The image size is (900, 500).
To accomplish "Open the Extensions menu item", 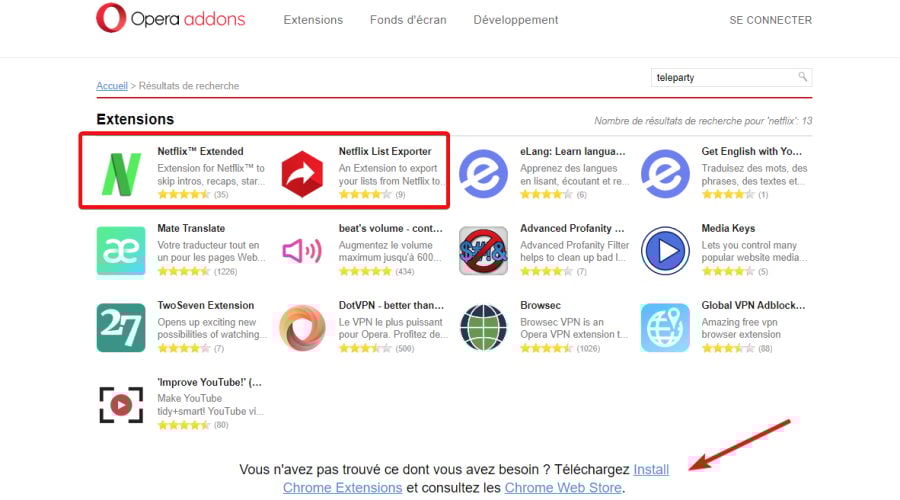I will pos(313,20).
